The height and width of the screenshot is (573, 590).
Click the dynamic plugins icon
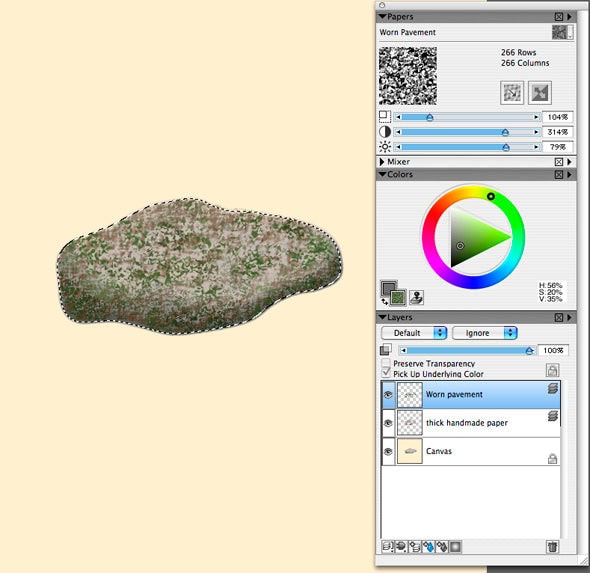(401, 546)
